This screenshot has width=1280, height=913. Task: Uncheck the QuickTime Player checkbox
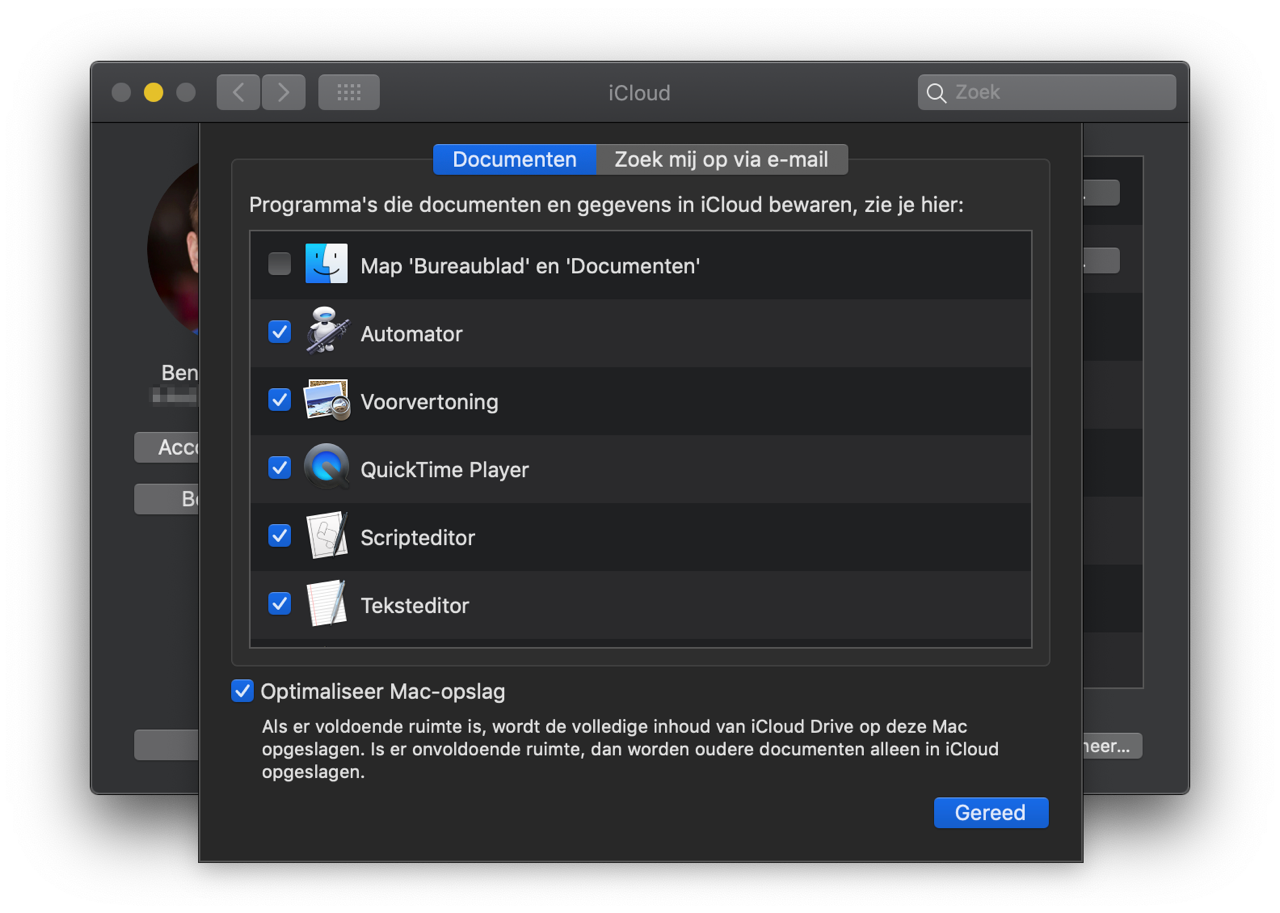click(x=280, y=468)
